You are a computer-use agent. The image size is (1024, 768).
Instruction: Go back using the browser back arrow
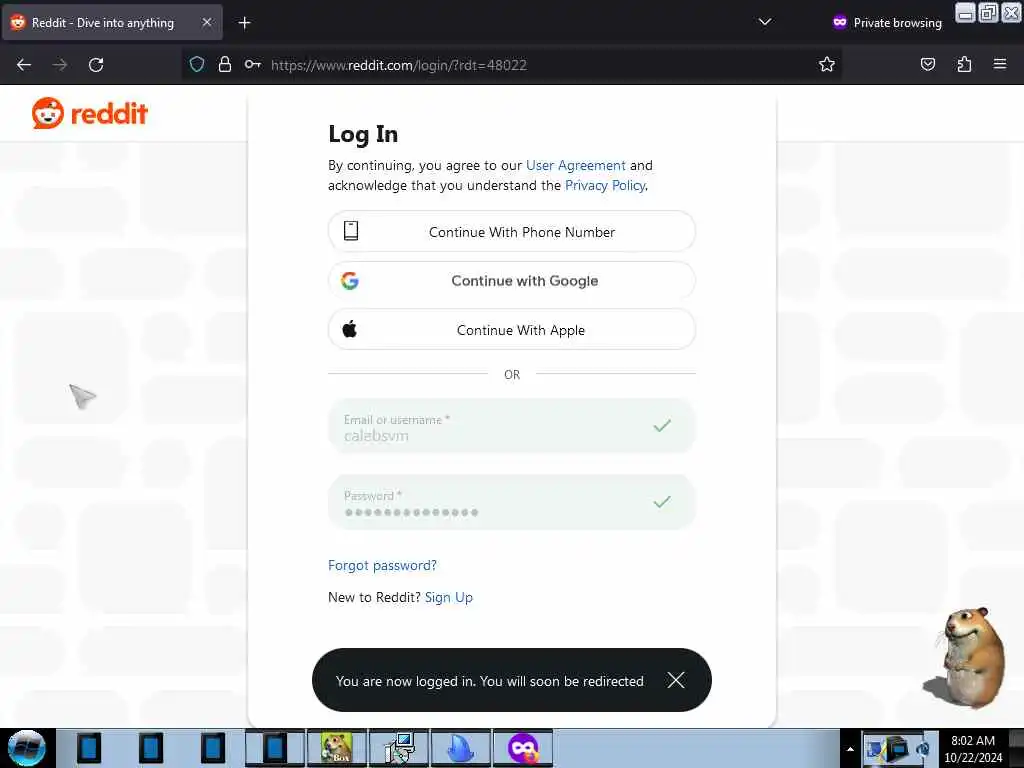pyautogui.click(x=24, y=65)
